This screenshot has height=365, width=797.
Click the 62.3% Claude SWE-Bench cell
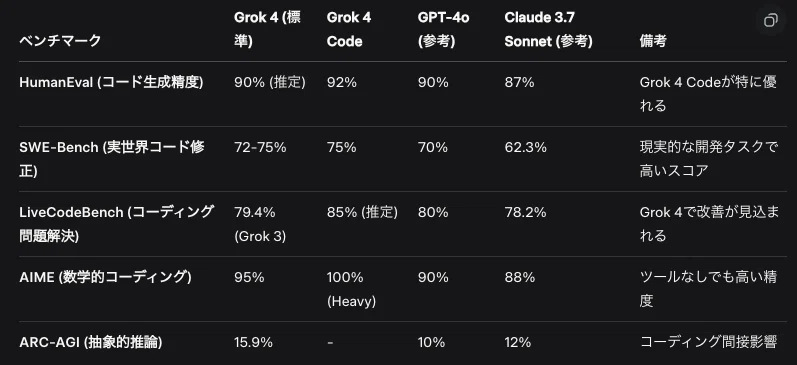pyautogui.click(x=526, y=147)
